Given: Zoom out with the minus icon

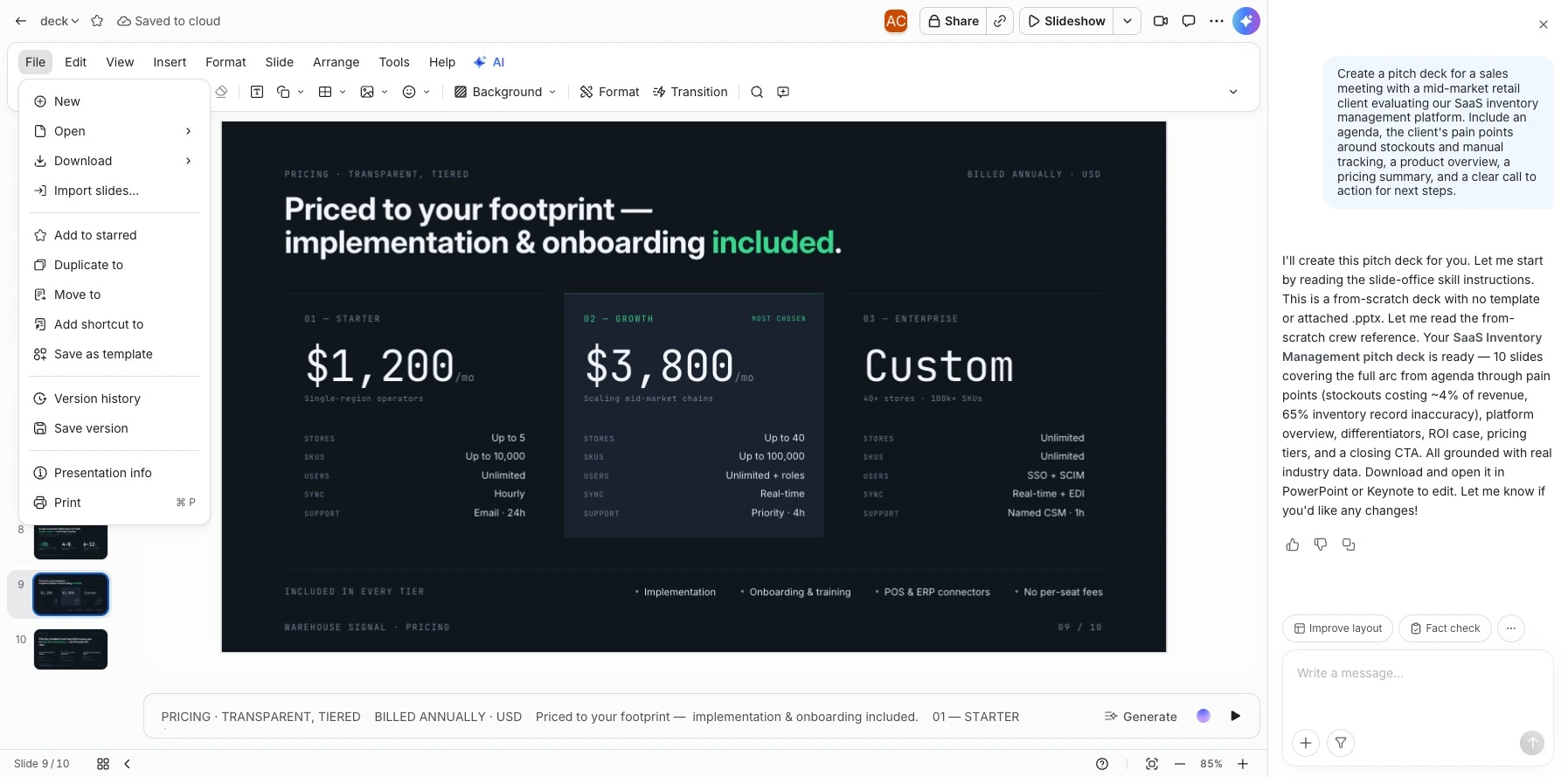Looking at the screenshot, I should (x=1180, y=764).
